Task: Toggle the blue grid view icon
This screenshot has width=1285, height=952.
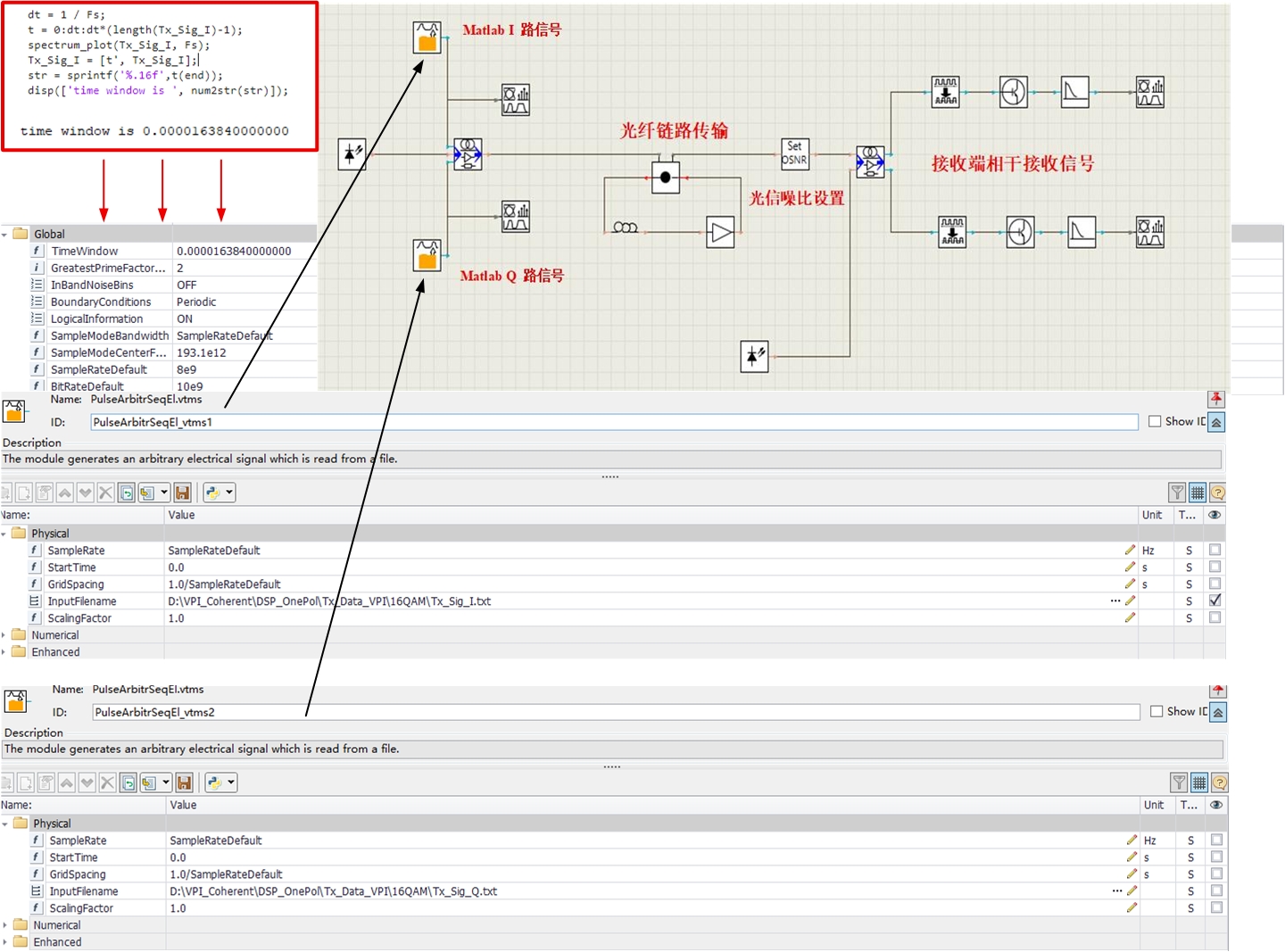Action: pyautogui.click(x=1197, y=492)
